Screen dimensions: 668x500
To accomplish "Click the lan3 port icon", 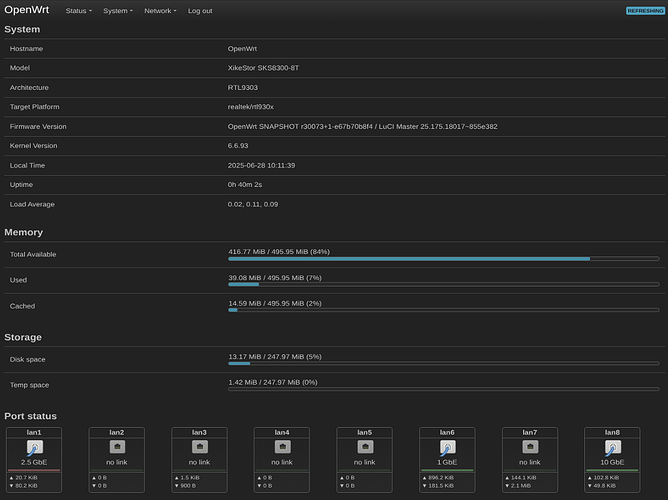I will pos(199,446).
